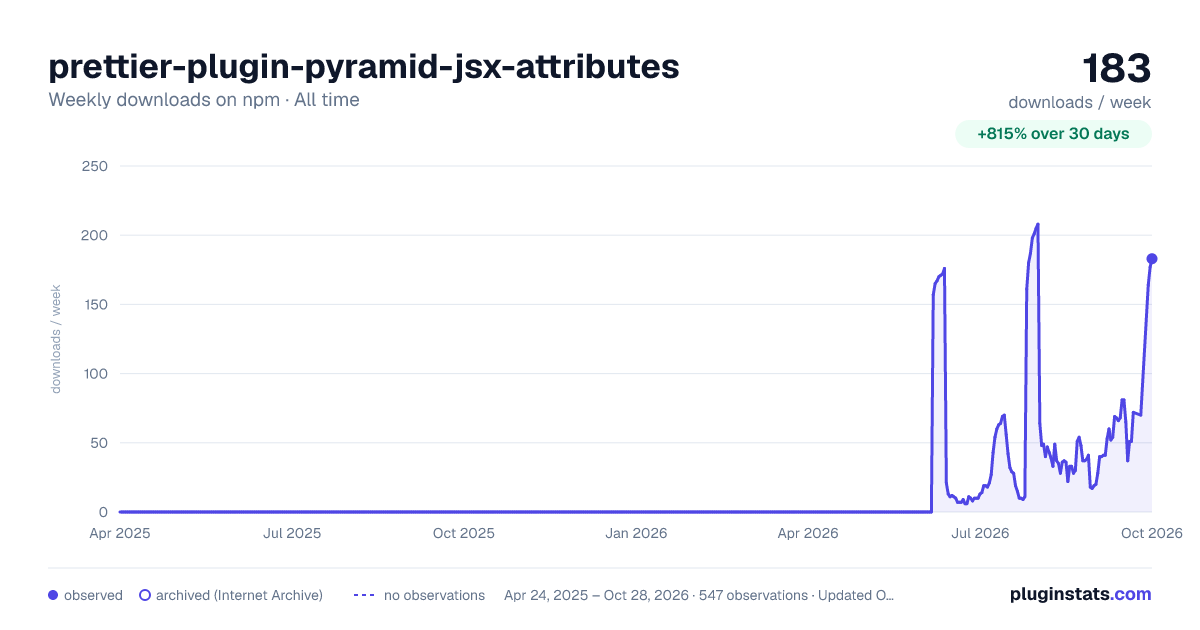The image size is (1200, 630).
Task: Click the observed legend text
Action: click(93, 595)
